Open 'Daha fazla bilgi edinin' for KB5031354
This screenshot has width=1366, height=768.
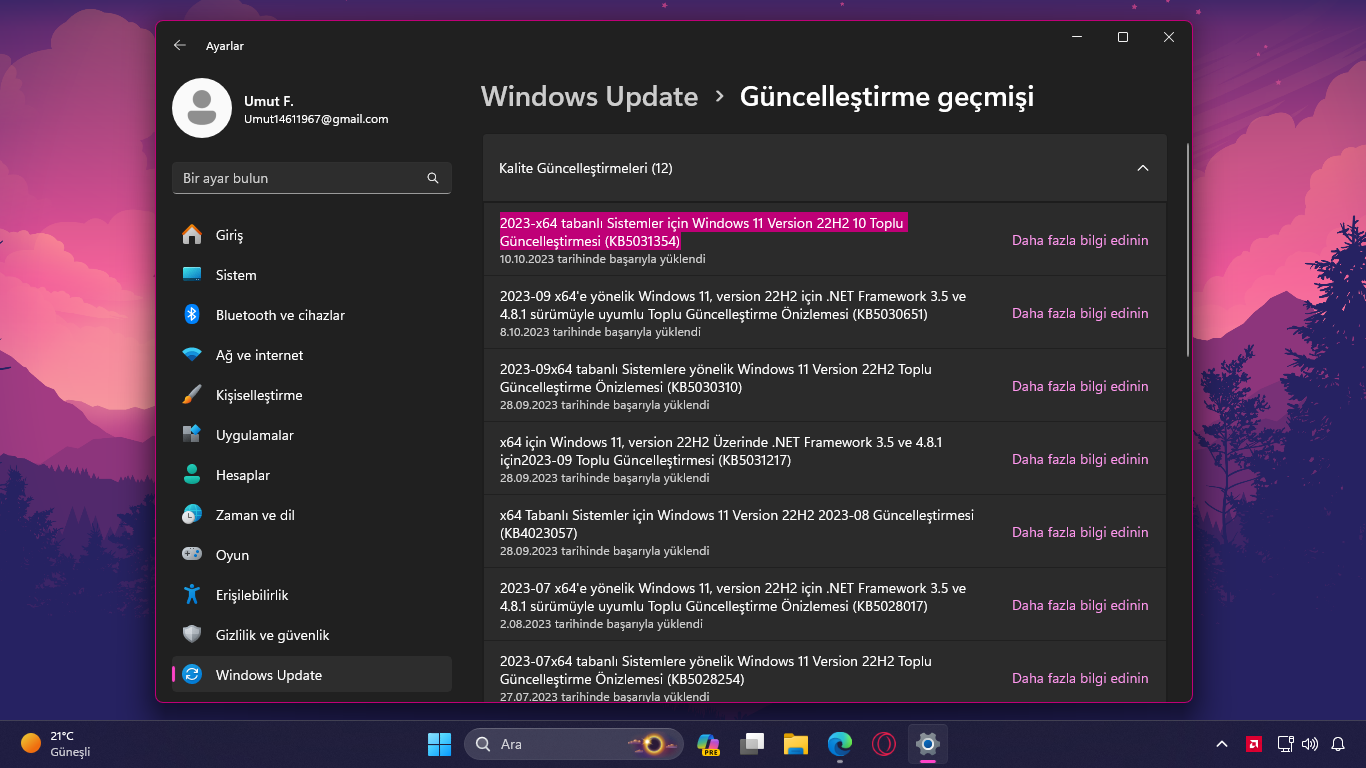tap(1080, 240)
